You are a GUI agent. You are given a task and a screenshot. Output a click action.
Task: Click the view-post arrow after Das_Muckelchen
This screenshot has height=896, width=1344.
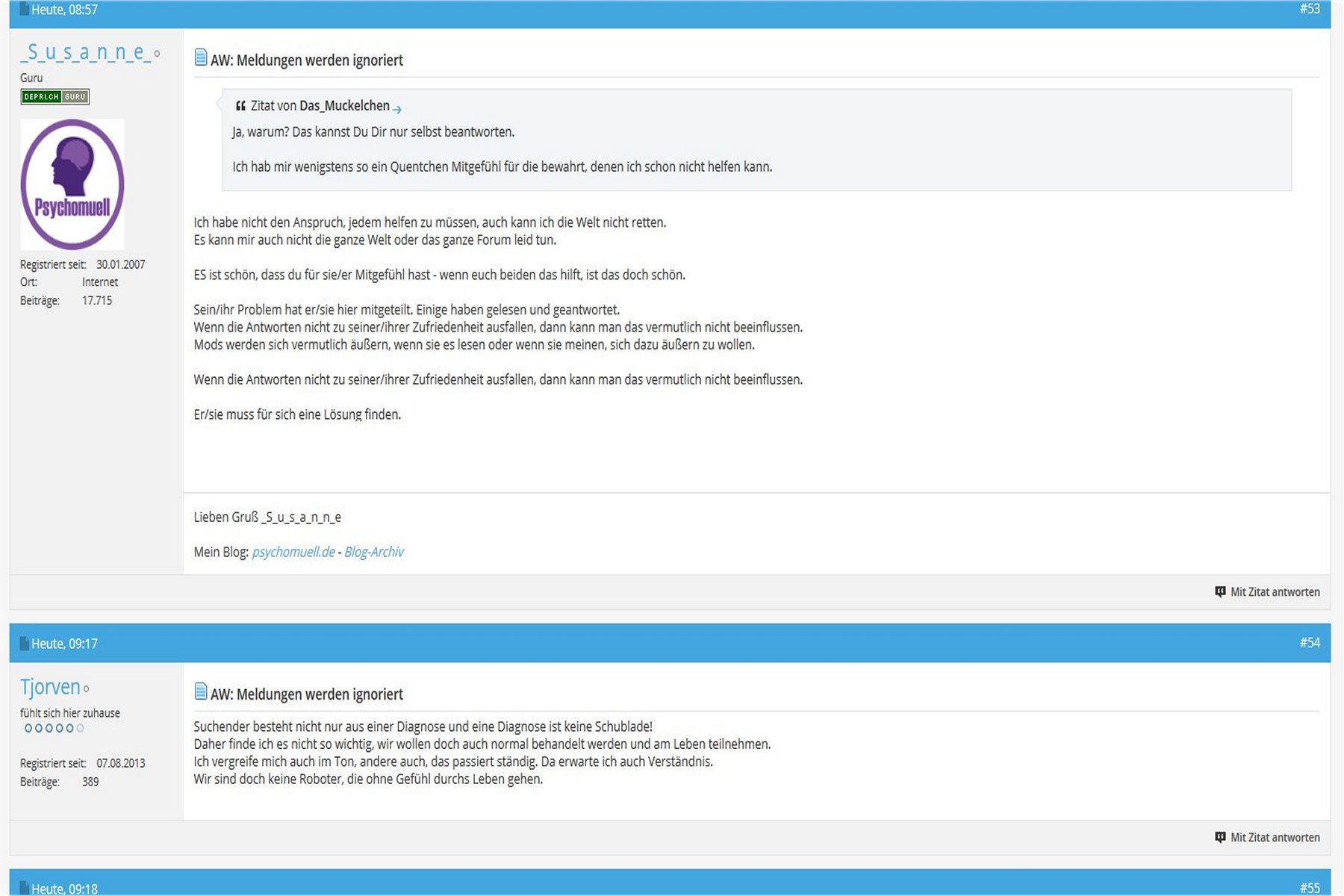coord(397,109)
